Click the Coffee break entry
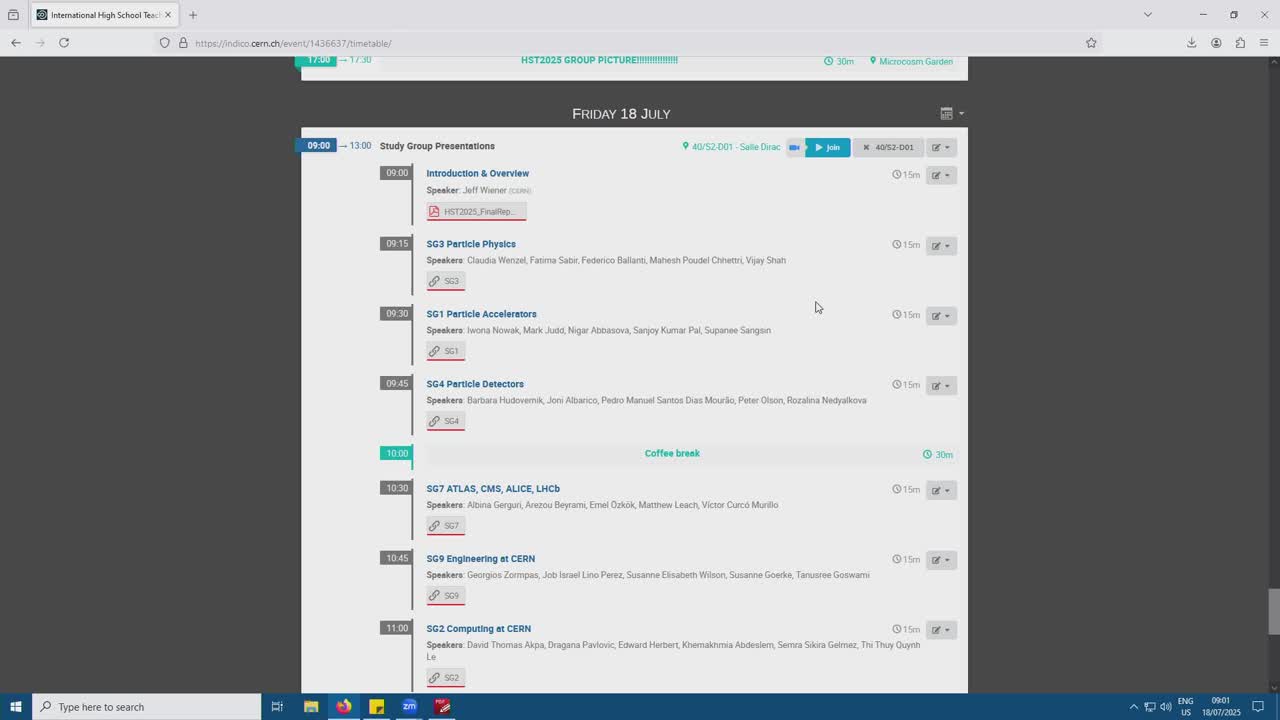This screenshot has width=1280, height=720. 672,453
